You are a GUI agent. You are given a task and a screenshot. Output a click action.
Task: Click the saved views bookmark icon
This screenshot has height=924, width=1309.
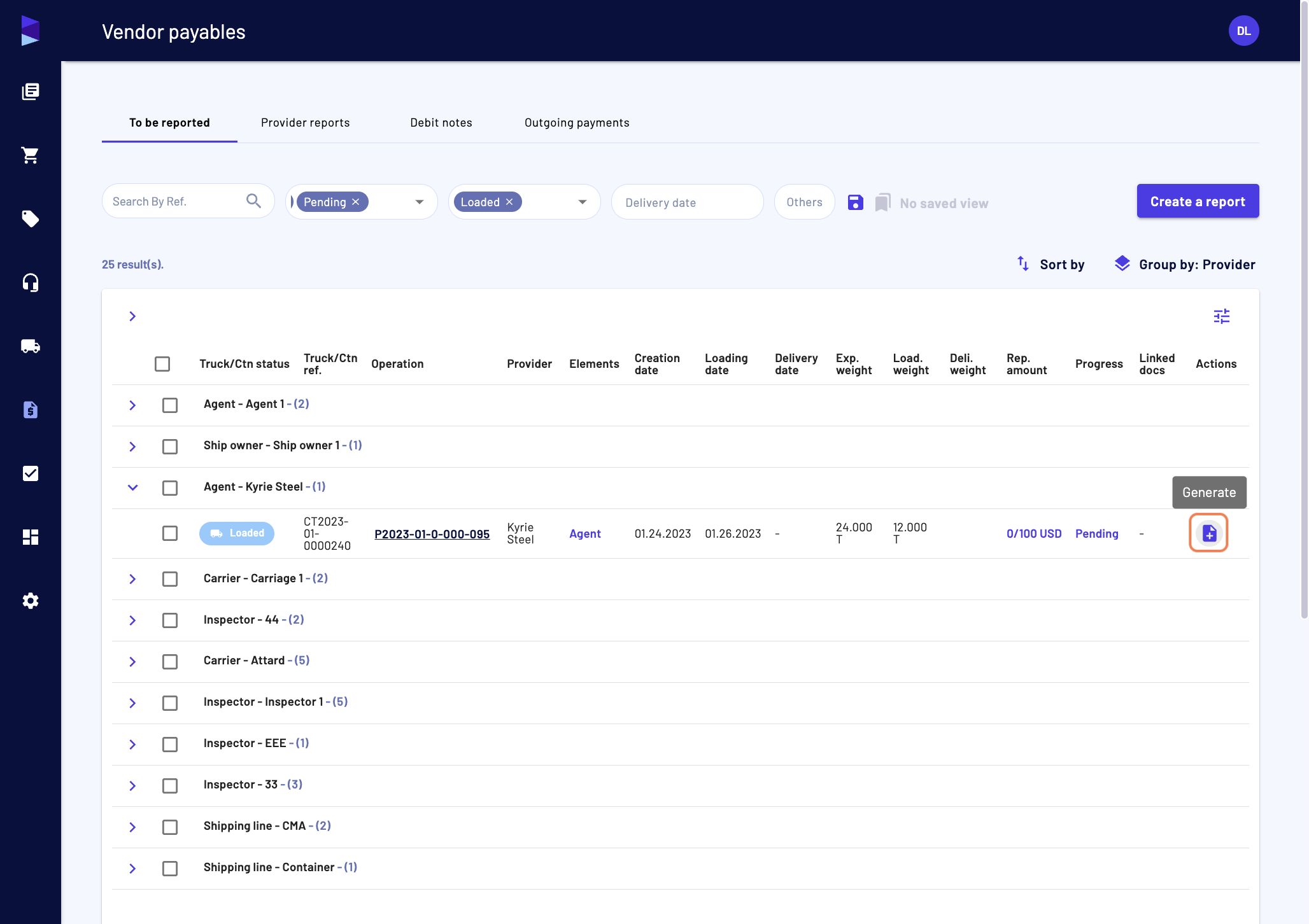[882, 203]
